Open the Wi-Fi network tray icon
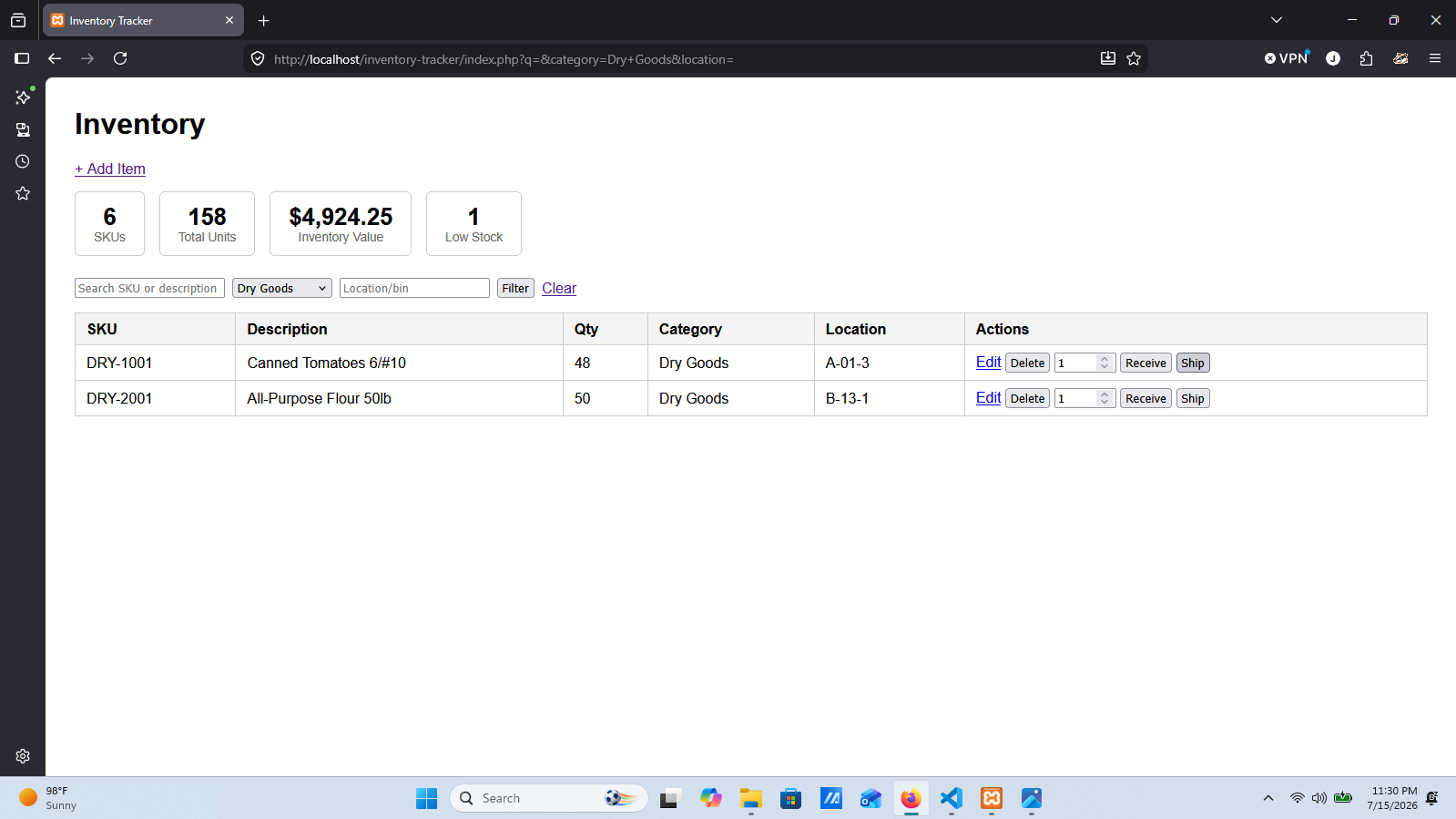1456x819 pixels. (1297, 798)
